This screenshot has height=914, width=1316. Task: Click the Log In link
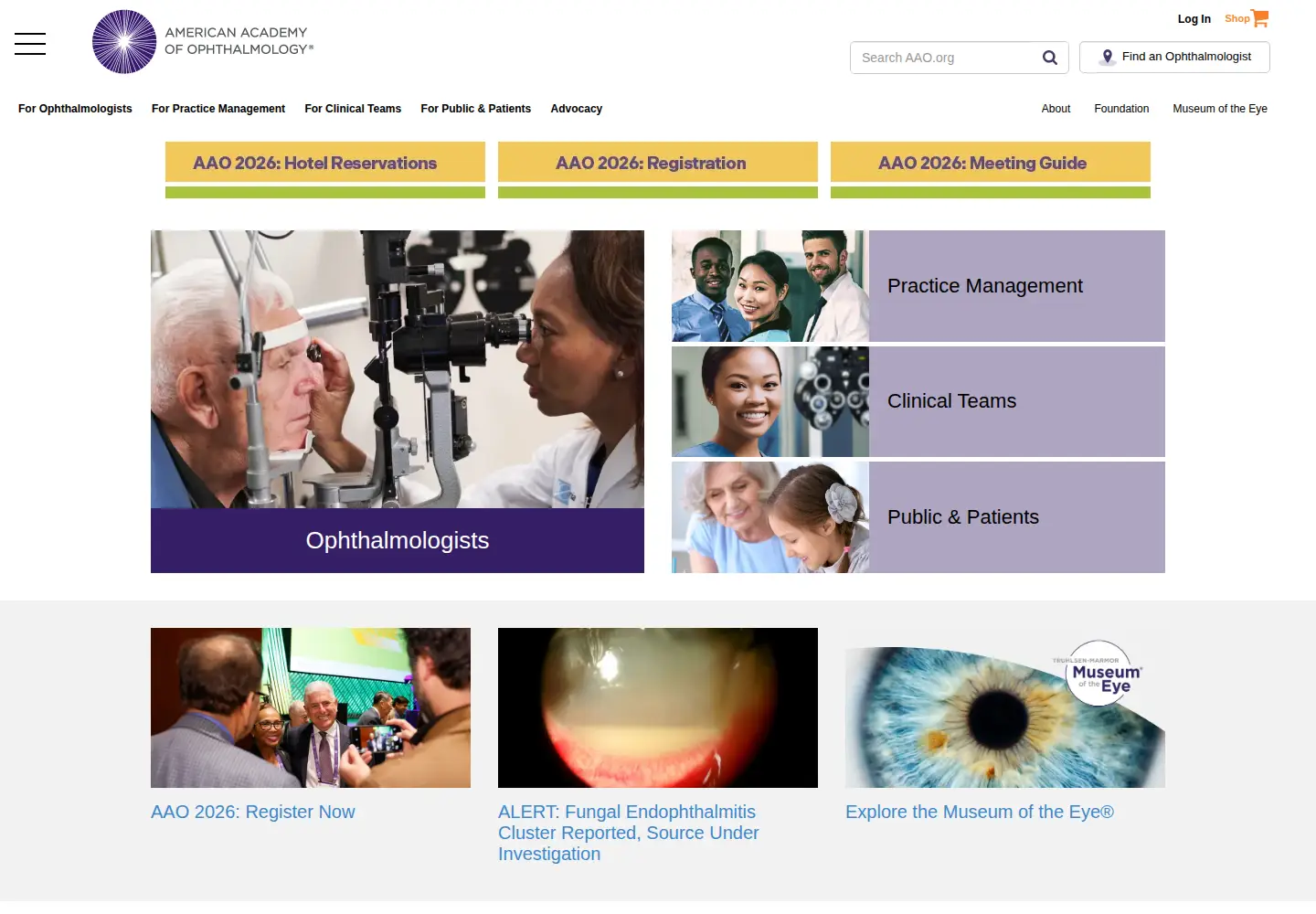[x=1194, y=19]
